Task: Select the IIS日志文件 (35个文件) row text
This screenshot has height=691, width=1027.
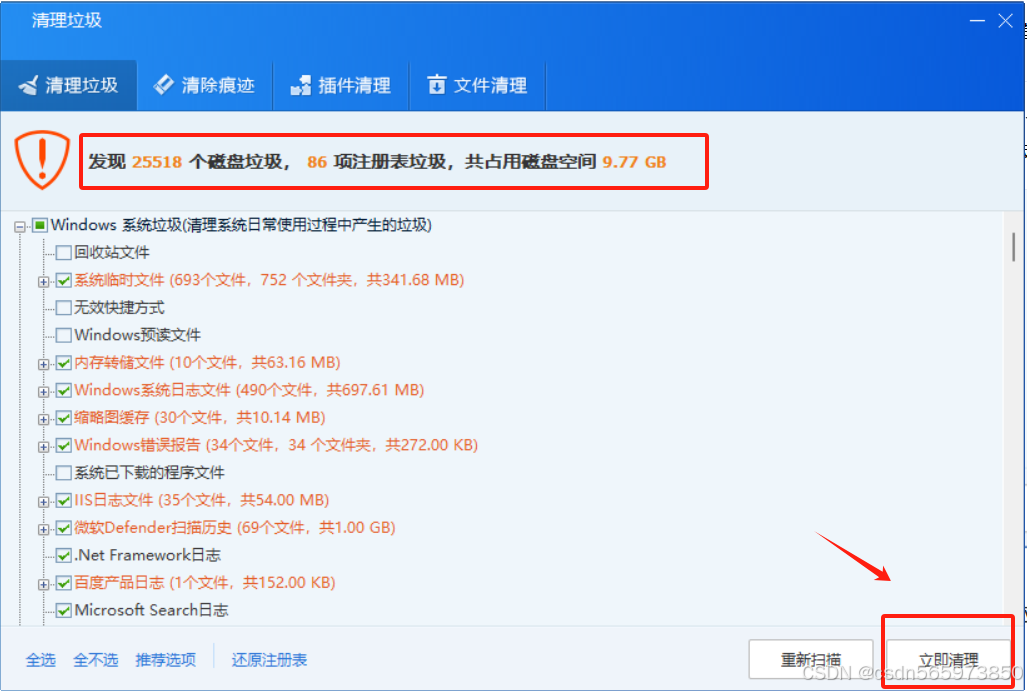Action: pyautogui.click(x=201, y=500)
